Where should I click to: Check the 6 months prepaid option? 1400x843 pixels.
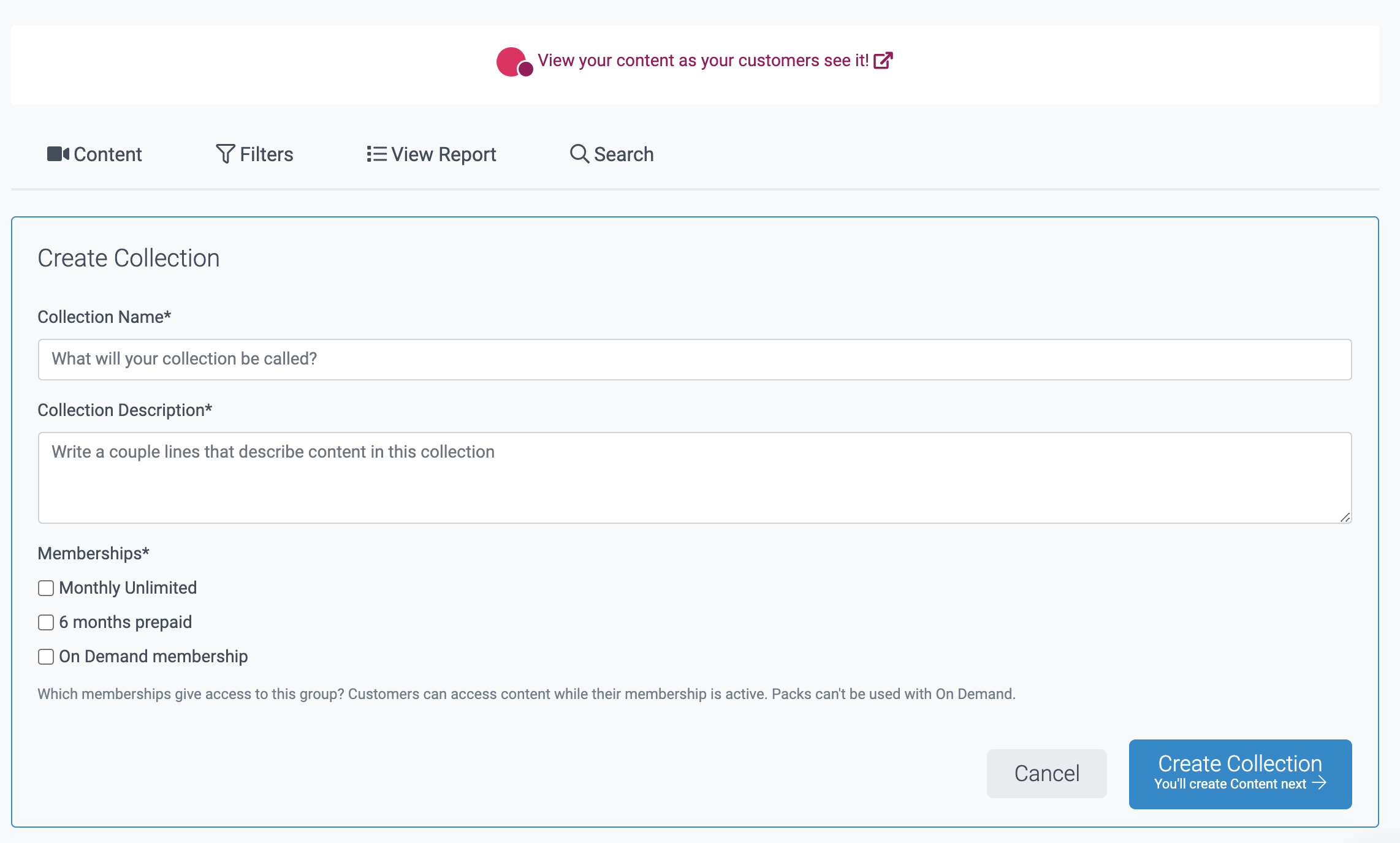click(x=46, y=622)
